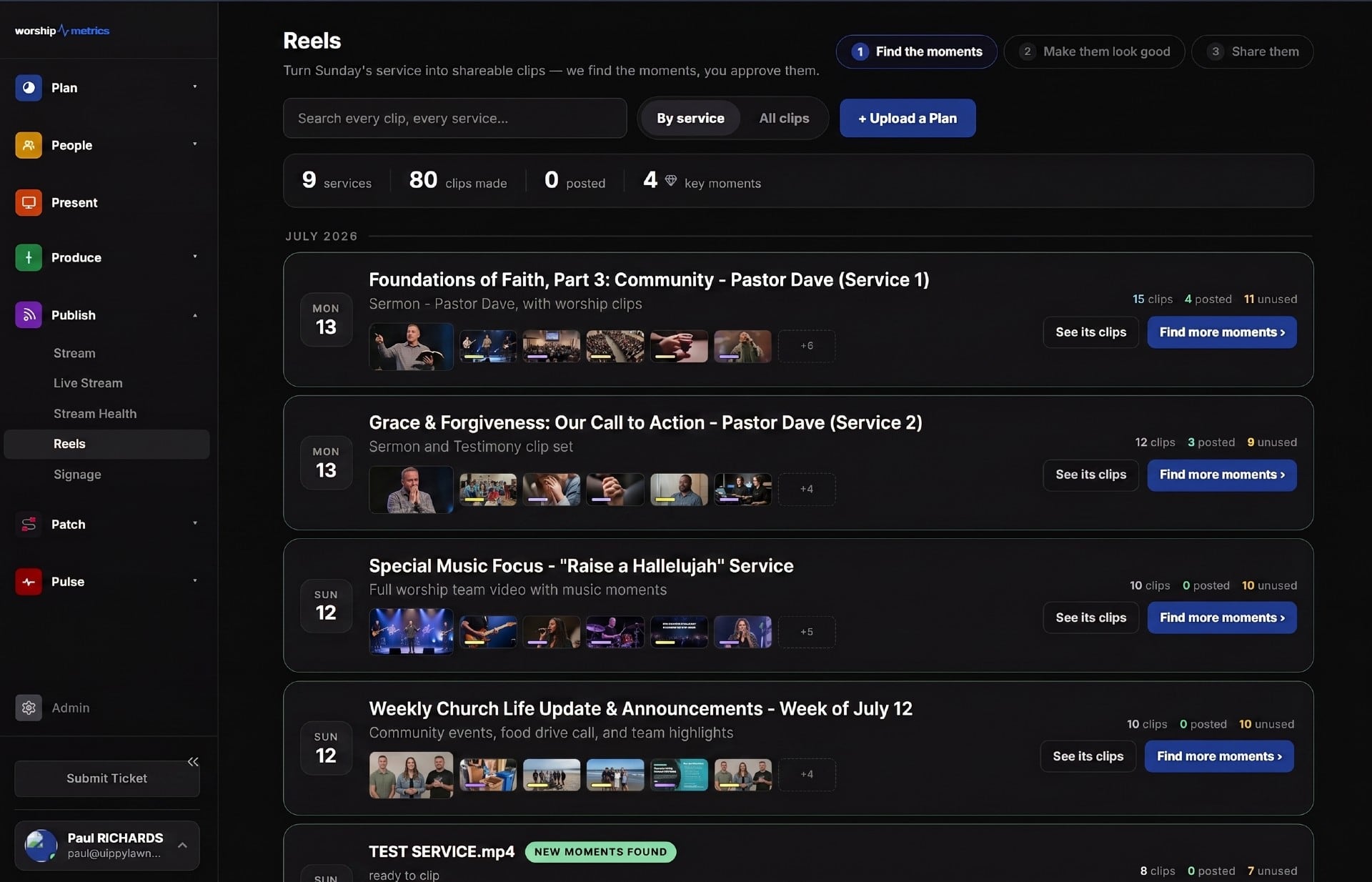The image size is (1372, 882).
Task: Expand the Pulse menu arrow
Action: pos(194,580)
